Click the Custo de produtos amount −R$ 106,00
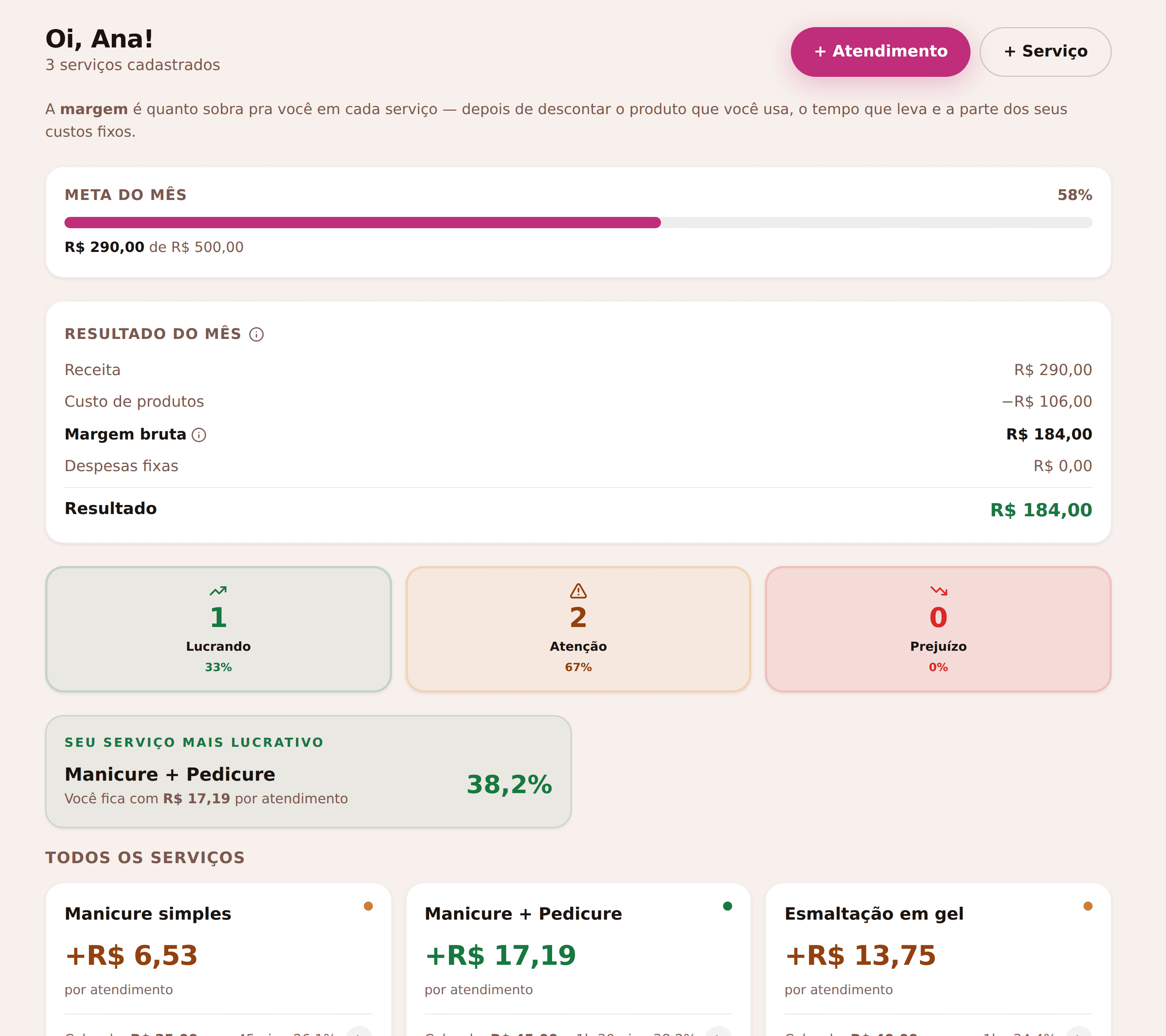Image resolution: width=1166 pixels, height=1036 pixels. (1047, 401)
